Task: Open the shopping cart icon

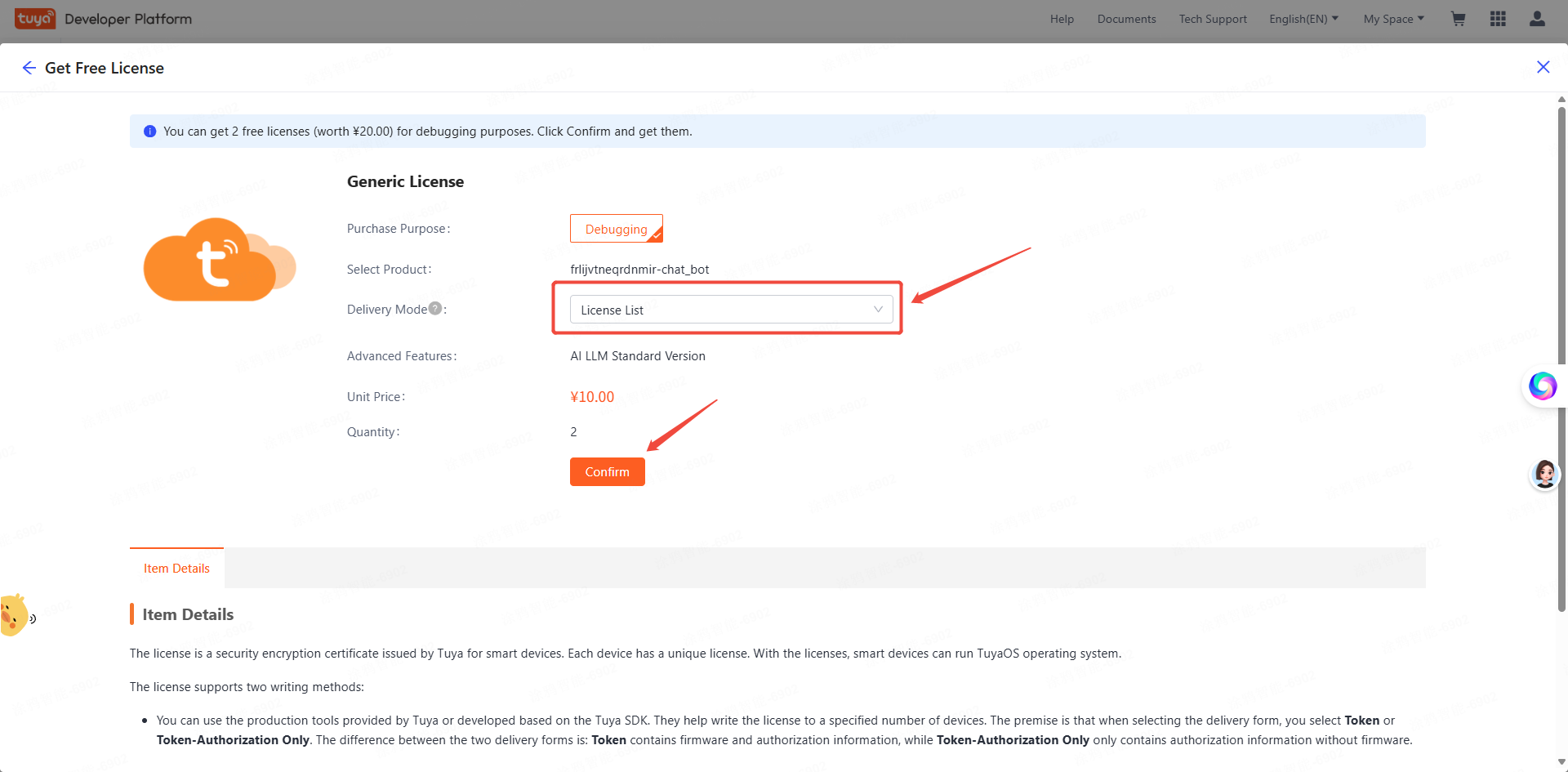Action: click(x=1459, y=19)
